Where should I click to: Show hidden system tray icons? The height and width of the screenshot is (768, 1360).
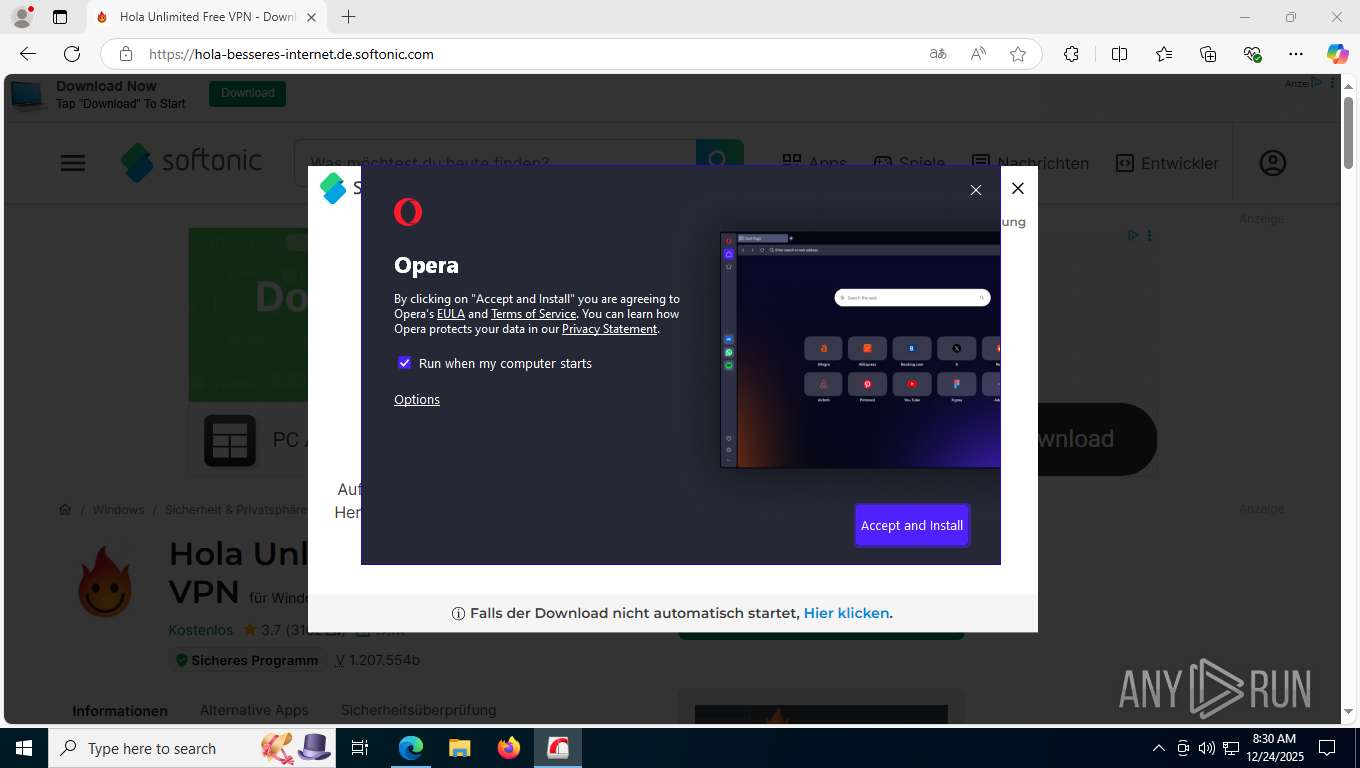point(1159,748)
